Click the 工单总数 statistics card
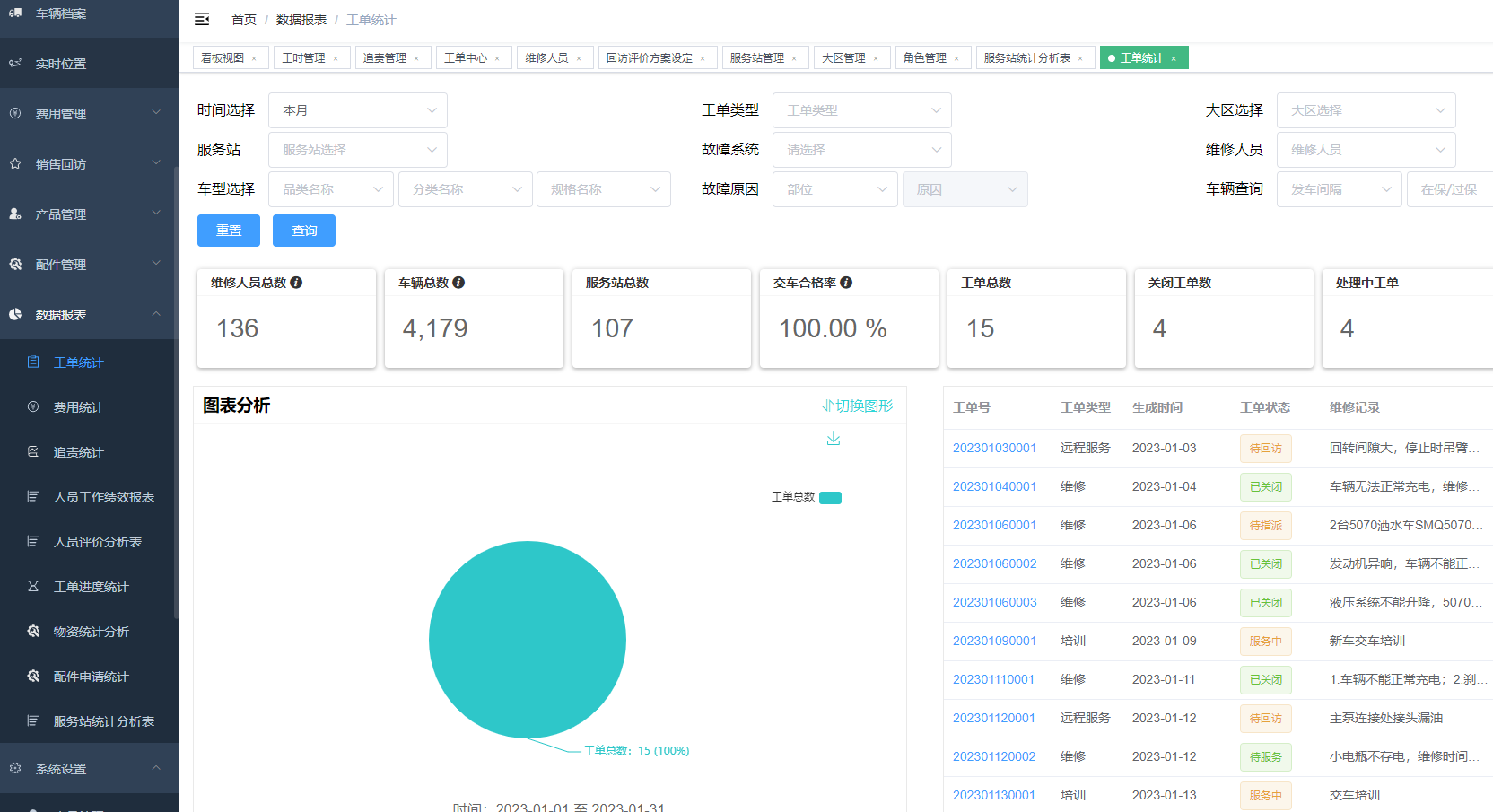Image resolution: width=1493 pixels, height=812 pixels. [x=1036, y=319]
